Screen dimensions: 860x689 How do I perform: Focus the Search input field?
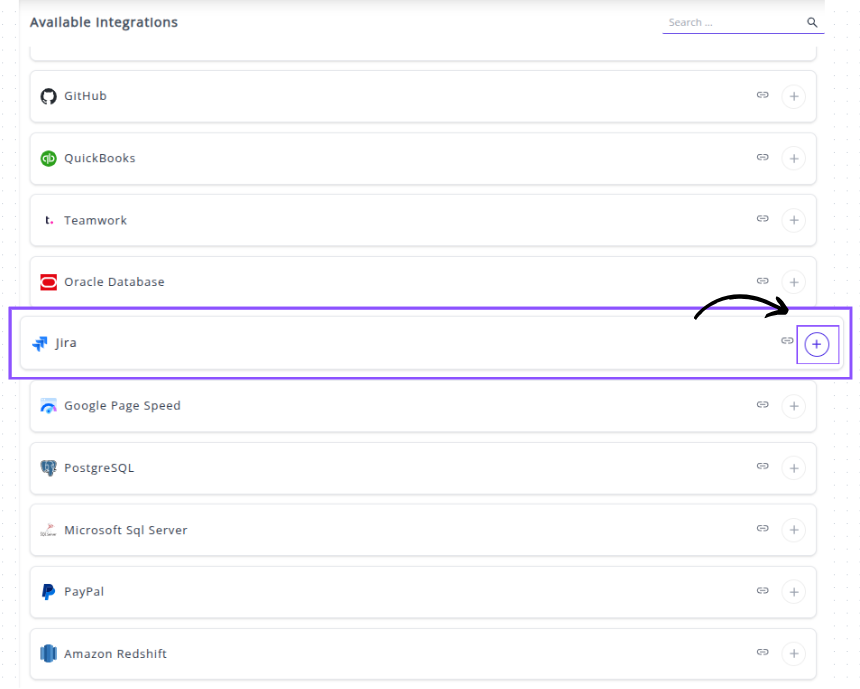(735, 23)
